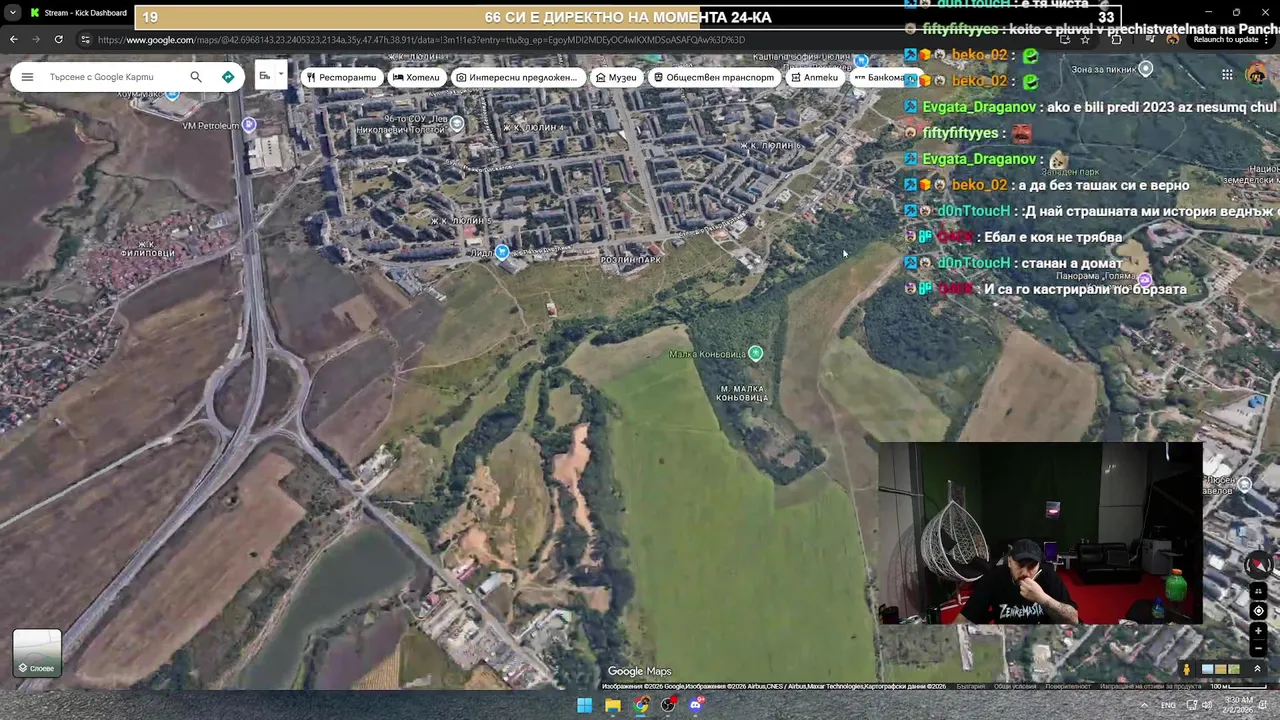
Task: Expand the imagery strip double-chevron
Action: click(1257, 669)
